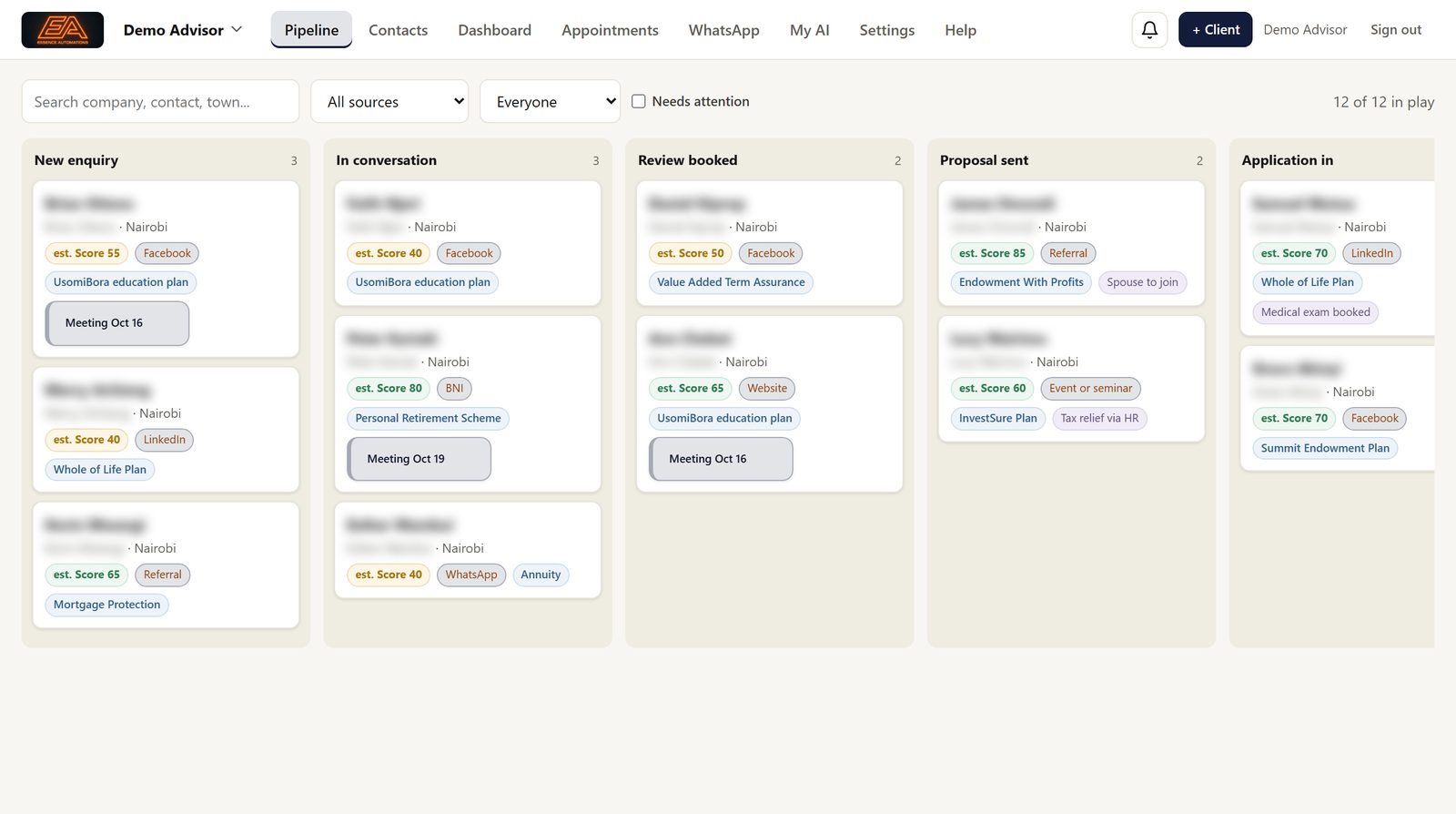Viewport: 1456px width, 814px height.
Task: Open Settings in the top nav
Action: pyautogui.click(x=886, y=30)
